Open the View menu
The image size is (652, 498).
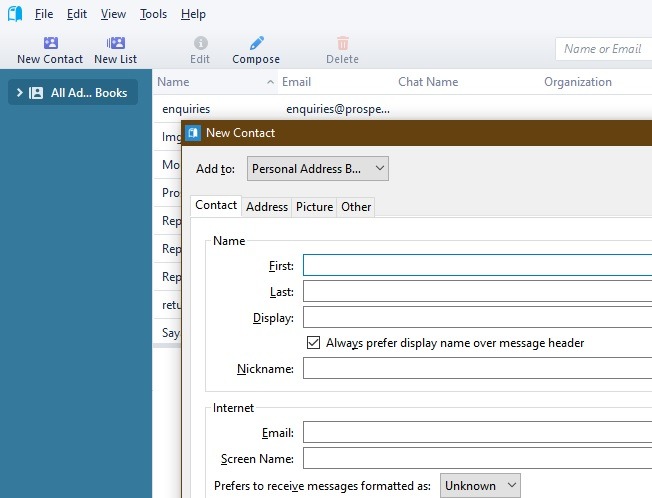point(113,14)
